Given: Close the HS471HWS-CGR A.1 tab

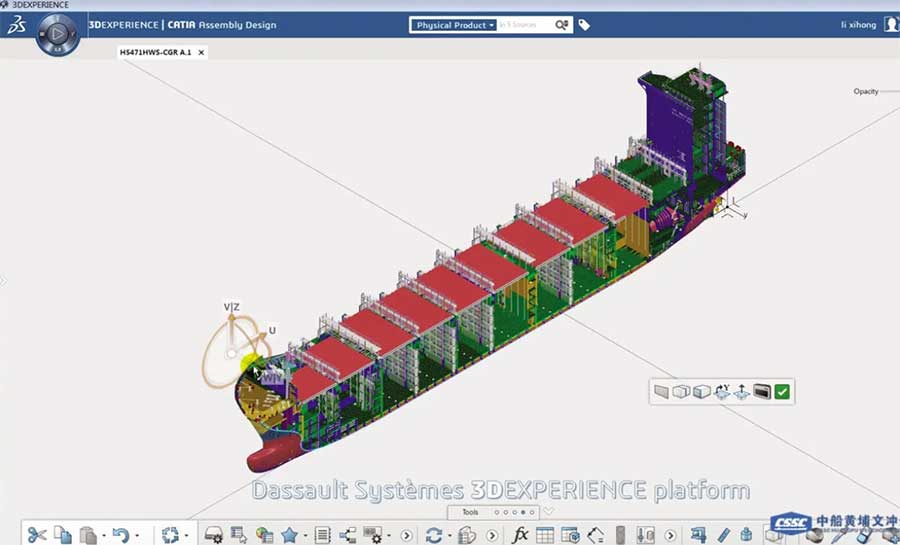Looking at the screenshot, I should click(x=201, y=52).
